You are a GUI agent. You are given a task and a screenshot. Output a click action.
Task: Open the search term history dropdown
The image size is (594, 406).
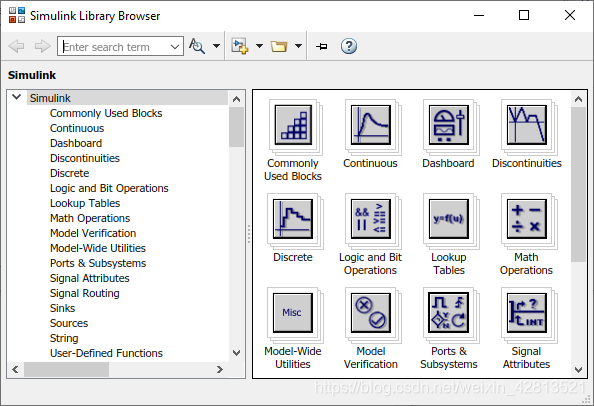tap(175, 47)
